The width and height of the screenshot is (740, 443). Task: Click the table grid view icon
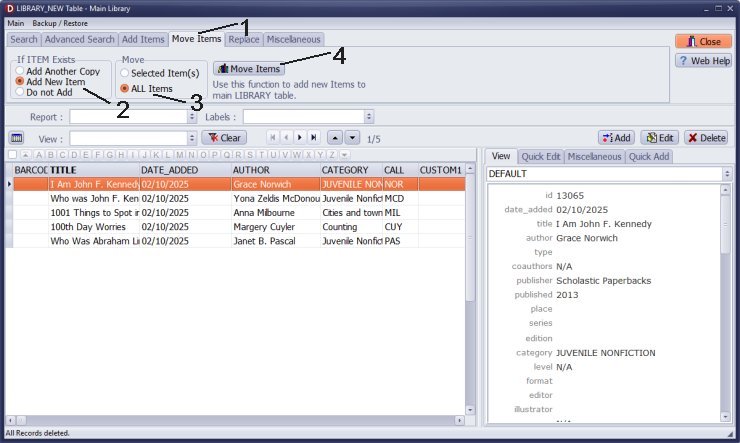(x=16, y=138)
